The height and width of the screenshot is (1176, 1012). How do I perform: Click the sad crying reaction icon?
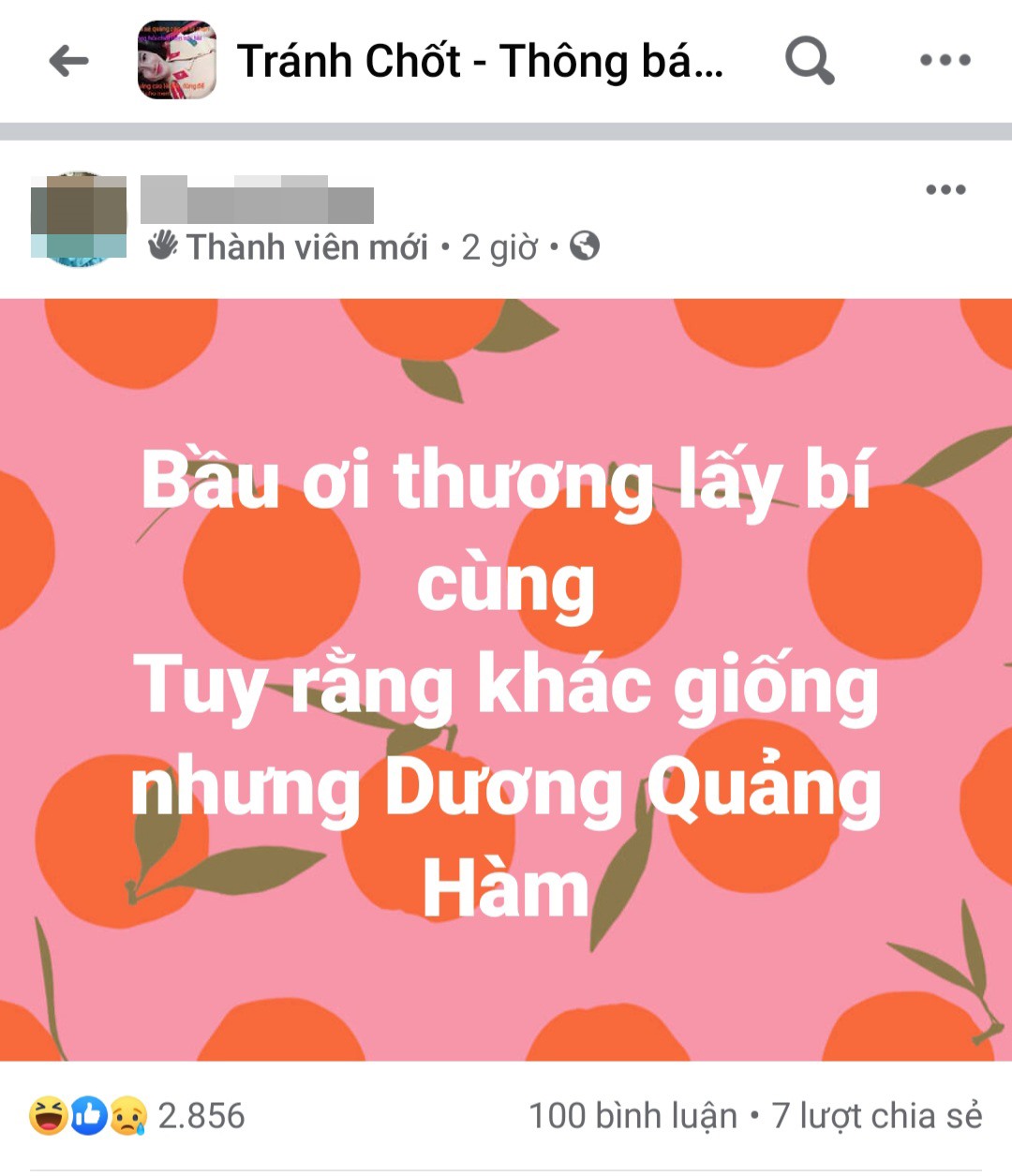(128, 1115)
